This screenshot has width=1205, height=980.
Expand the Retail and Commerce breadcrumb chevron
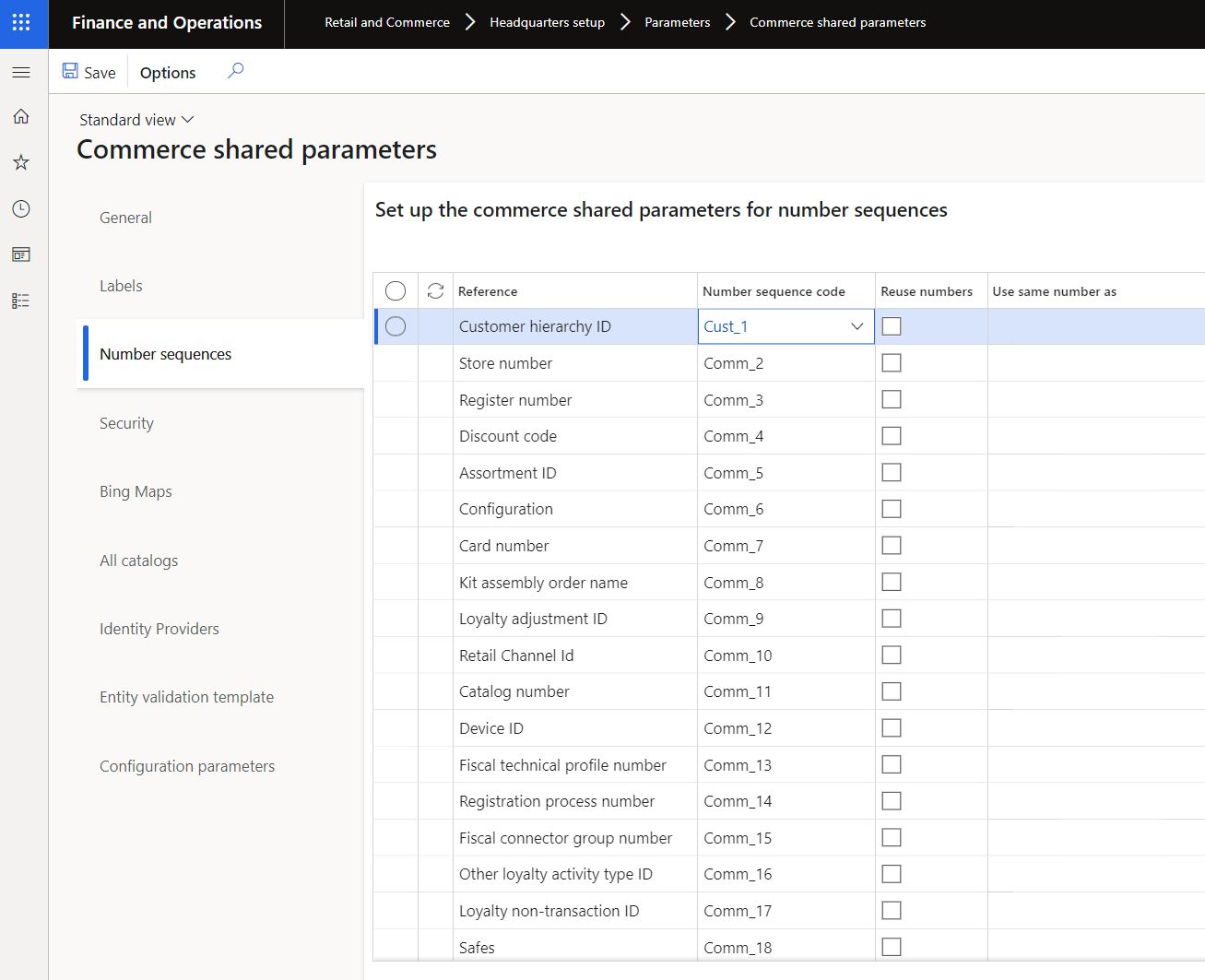point(470,22)
